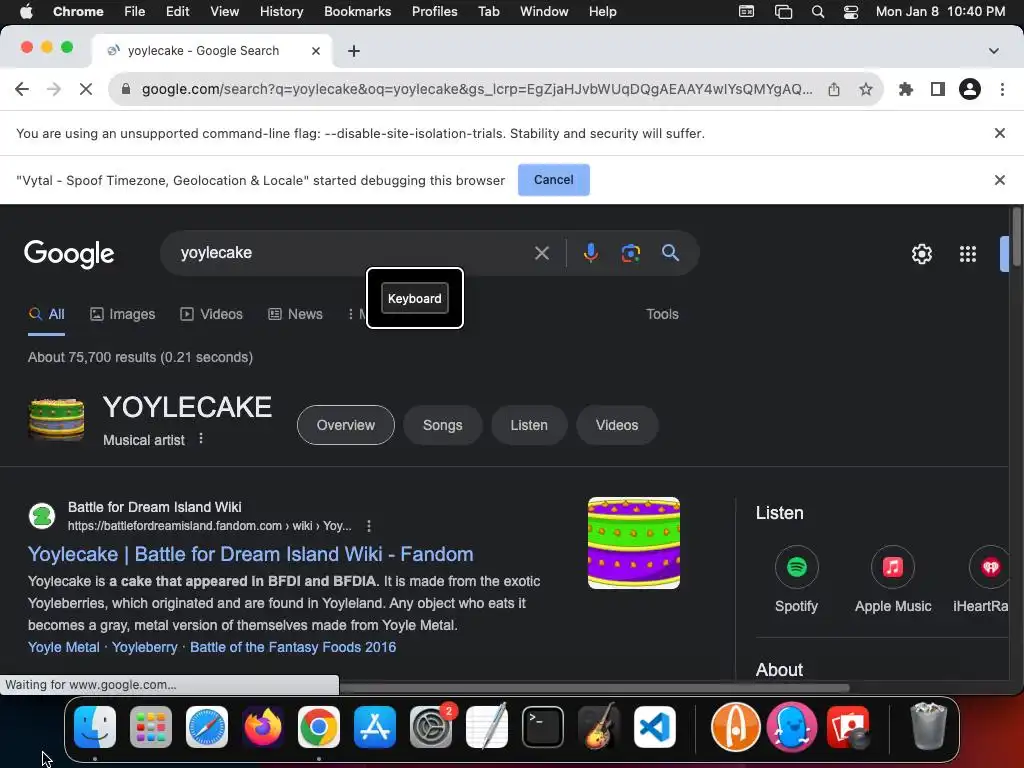Open the History menu
This screenshot has height=768, width=1024.
pyautogui.click(x=281, y=12)
